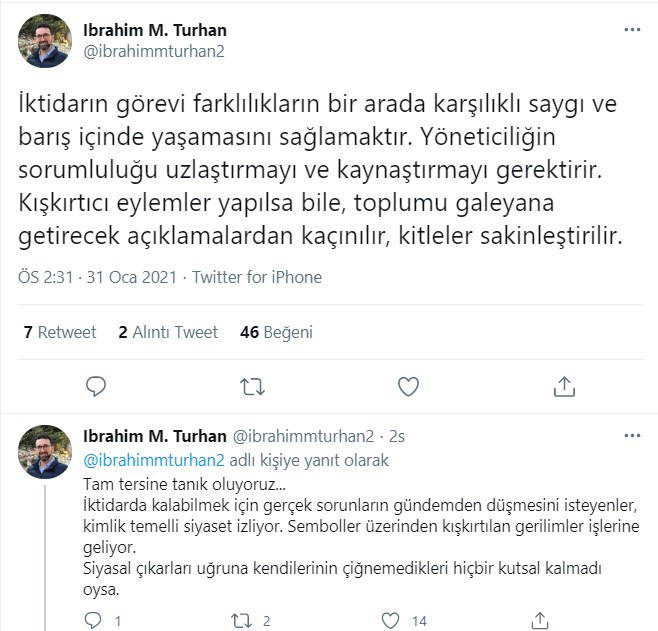The width and height of the screenshot is (658, 631).
Task: Open the Twitter for iPhone source link
Action: click(257, 277)
